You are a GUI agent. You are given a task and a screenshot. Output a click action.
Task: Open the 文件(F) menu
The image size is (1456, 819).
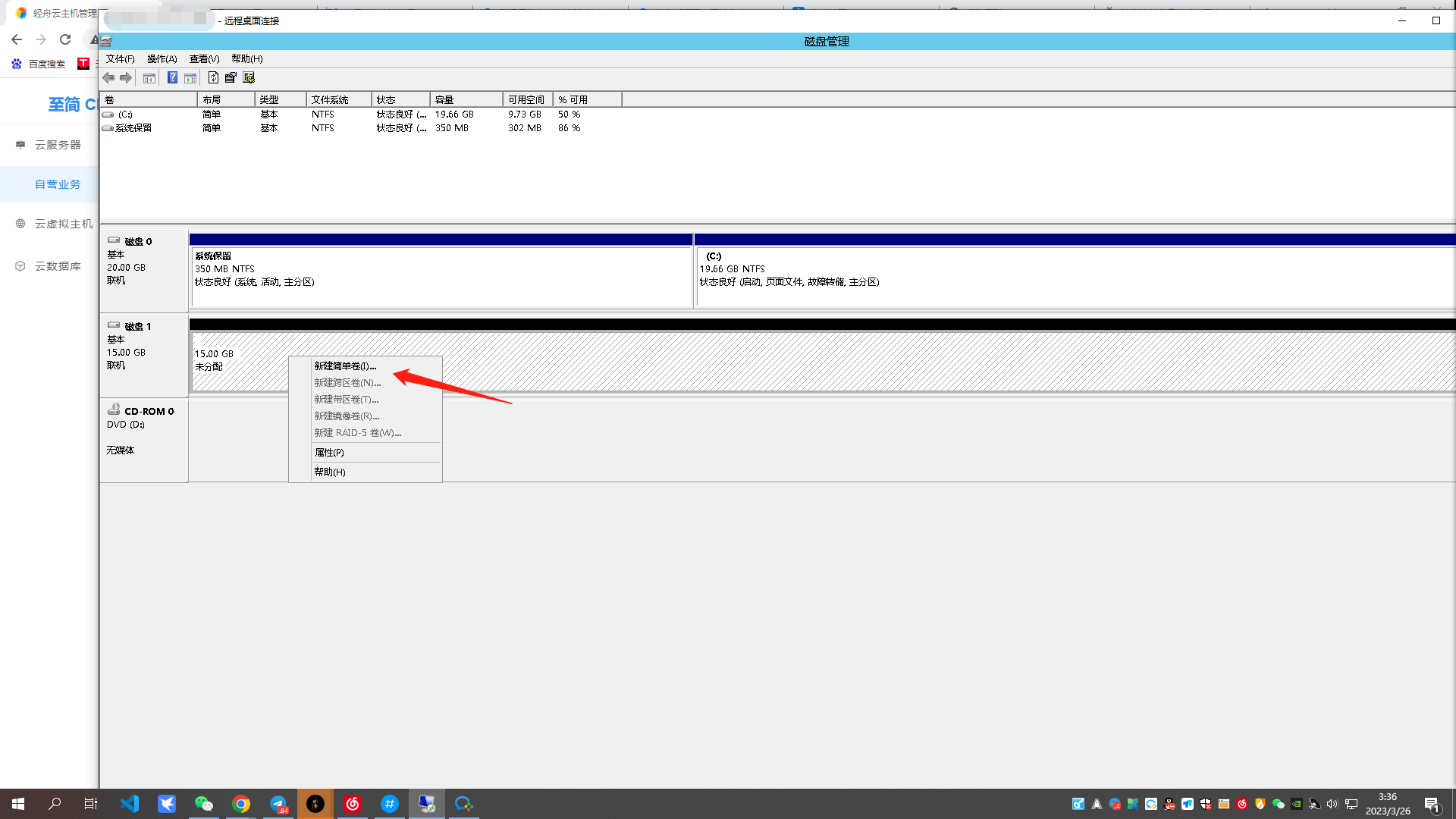click(x=120, y=59)
